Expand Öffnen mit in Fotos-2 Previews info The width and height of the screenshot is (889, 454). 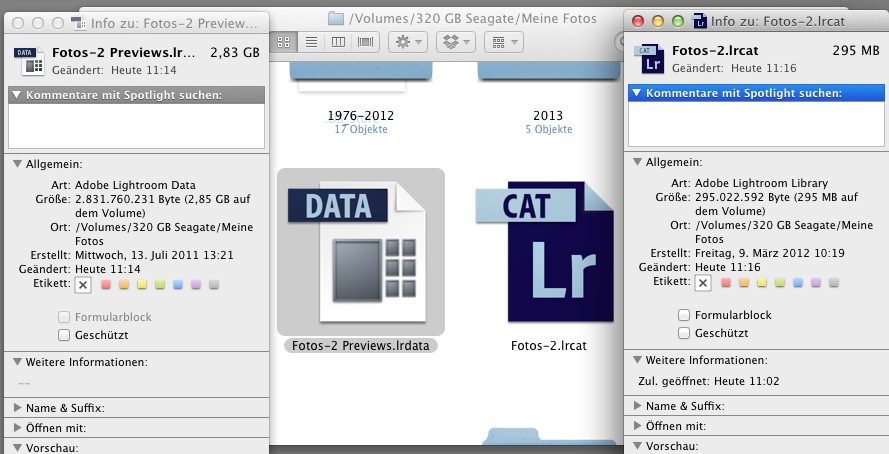point(18,428)
